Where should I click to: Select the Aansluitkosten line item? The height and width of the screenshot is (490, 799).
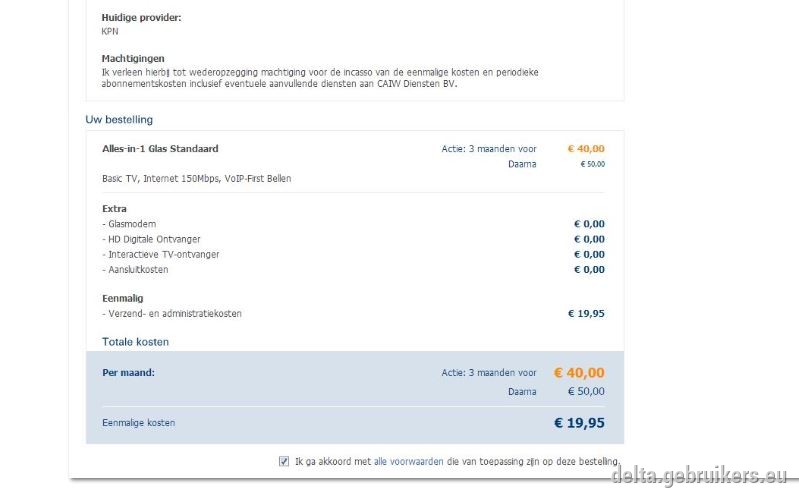[135, 270]
